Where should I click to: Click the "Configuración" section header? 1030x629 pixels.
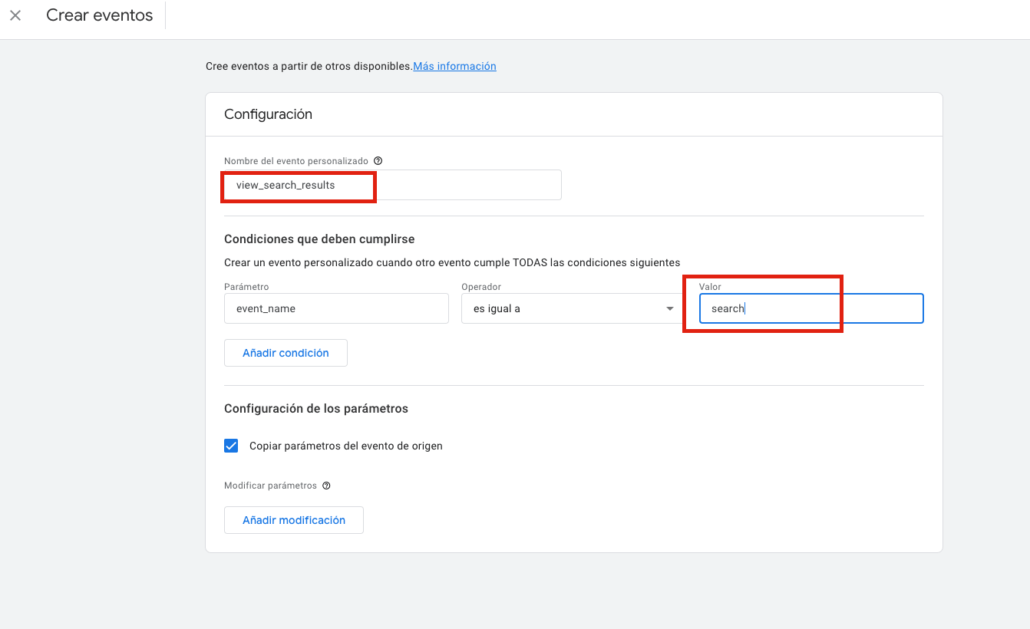[266, 114]
